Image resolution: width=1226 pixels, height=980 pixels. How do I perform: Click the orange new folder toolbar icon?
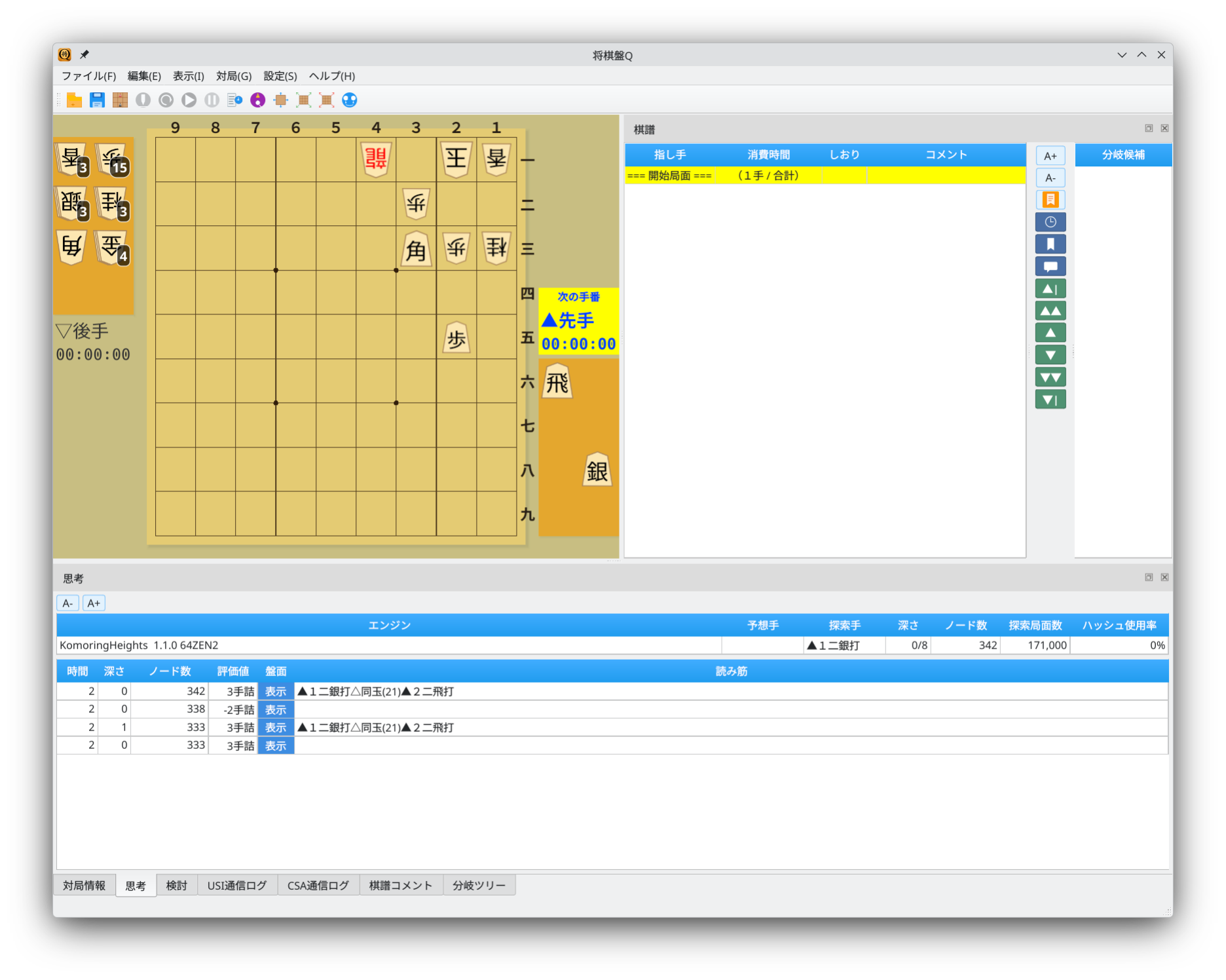pyautogui.click(x=75, y=100)
